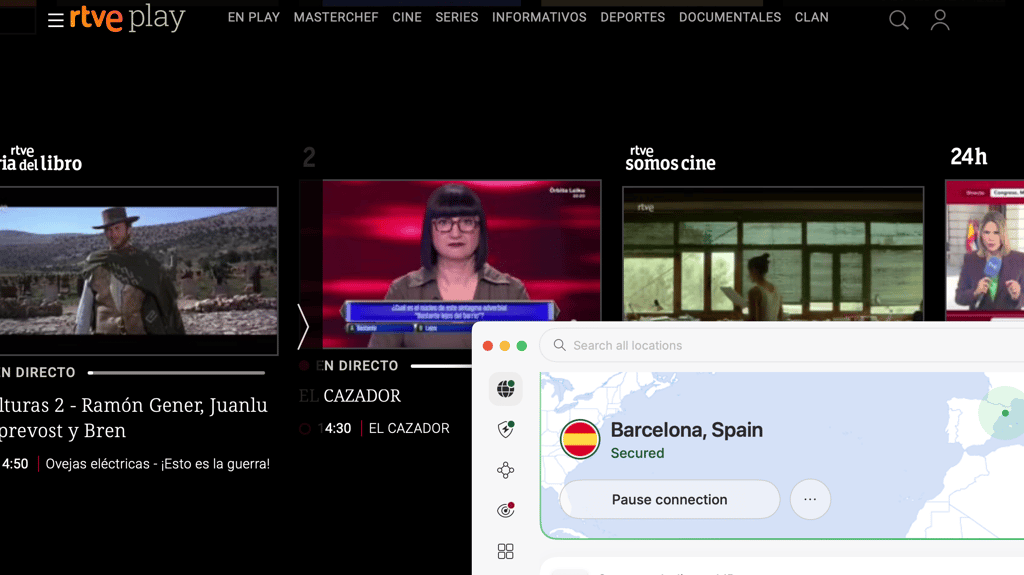
Task: Open the EN PLAY section
Action: tap(253, 18)
